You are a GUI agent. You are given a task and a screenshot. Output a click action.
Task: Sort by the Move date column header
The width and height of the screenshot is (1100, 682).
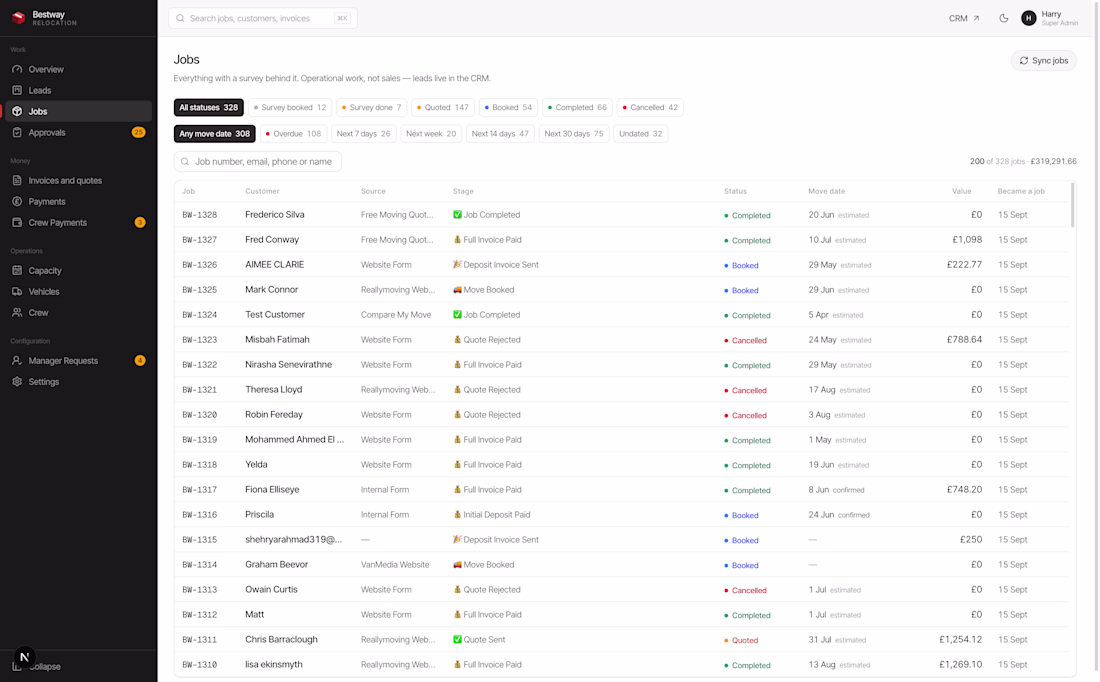pyautogui.click(x=826, y=191)
